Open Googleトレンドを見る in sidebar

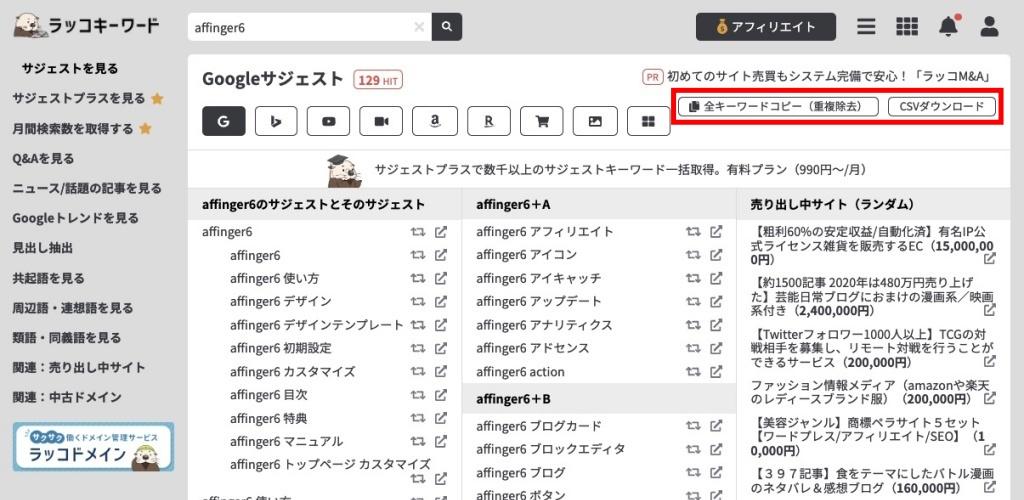pos(75,218)
